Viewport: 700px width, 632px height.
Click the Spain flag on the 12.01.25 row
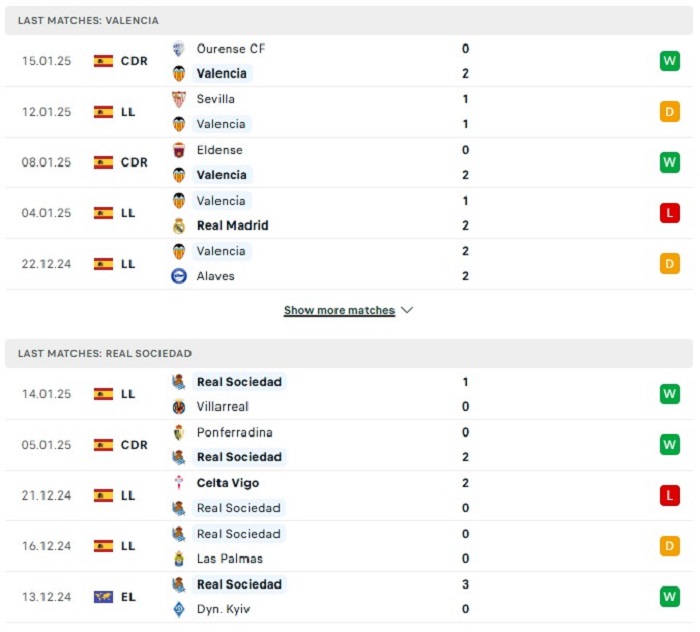coord(103,112)
